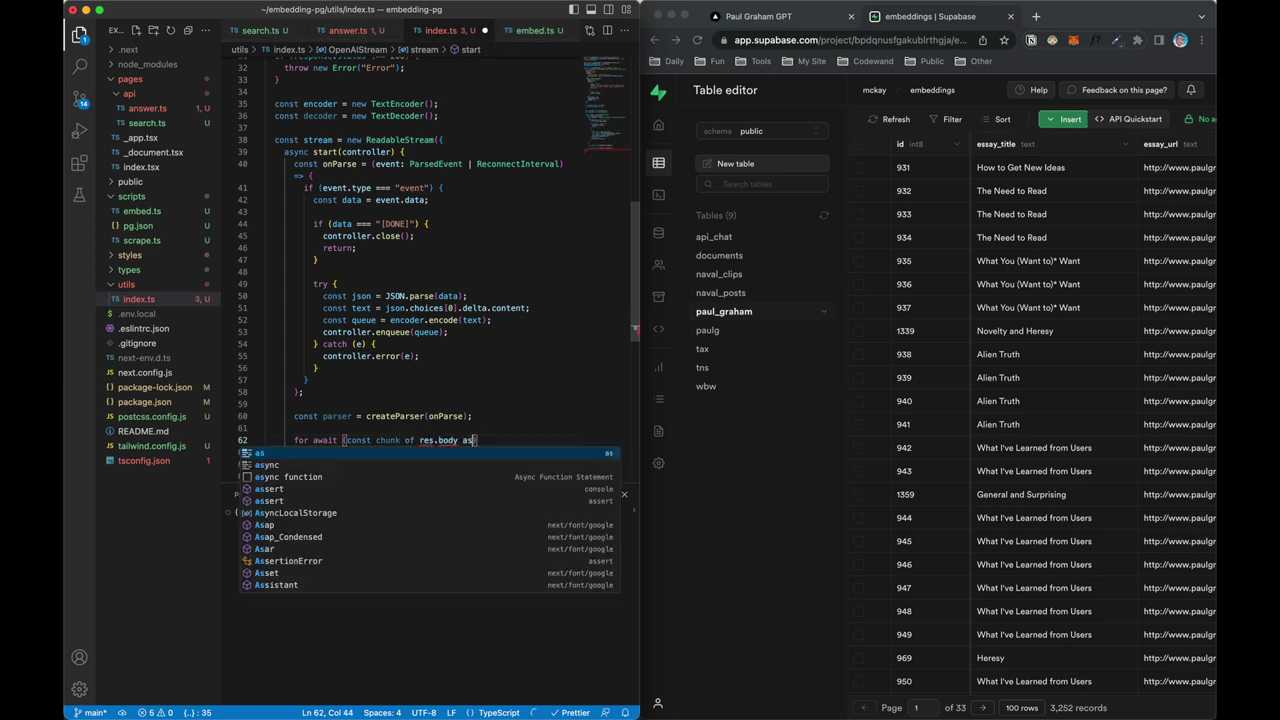The width and height of the screenshot is (1280, 720).
Task: Click API Quickstart button
Action: (x=1128, y=119)
